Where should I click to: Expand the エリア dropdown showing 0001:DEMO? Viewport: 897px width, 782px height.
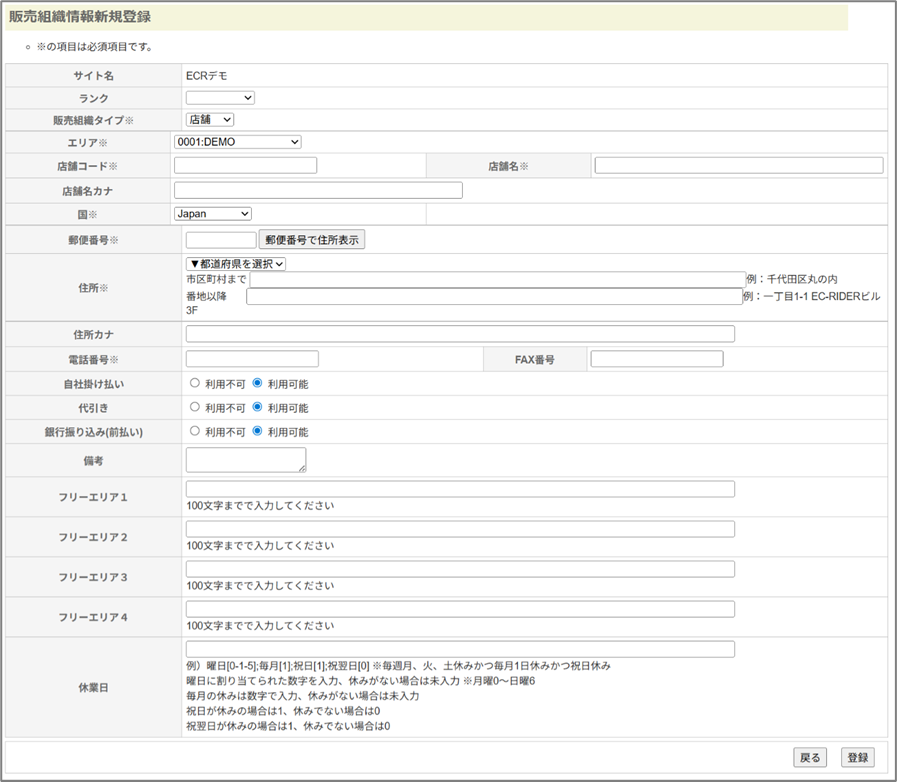[237, 142]
